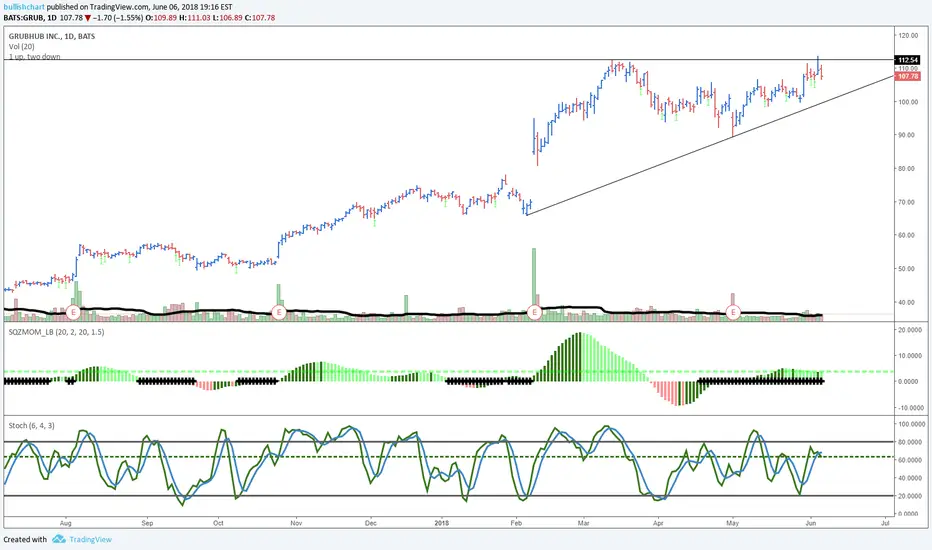Click the Vol (20) indicator label
The width and height of the screenshot is (932, 550).
21,46
